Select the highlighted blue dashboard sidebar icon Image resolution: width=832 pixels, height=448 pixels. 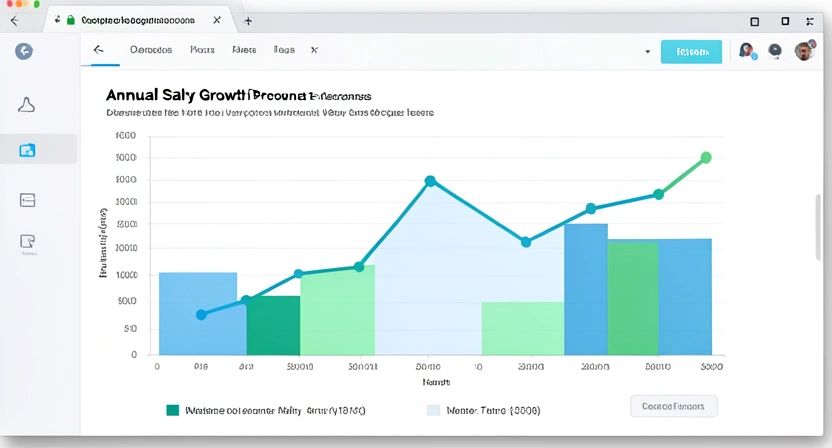pos(27,151)
